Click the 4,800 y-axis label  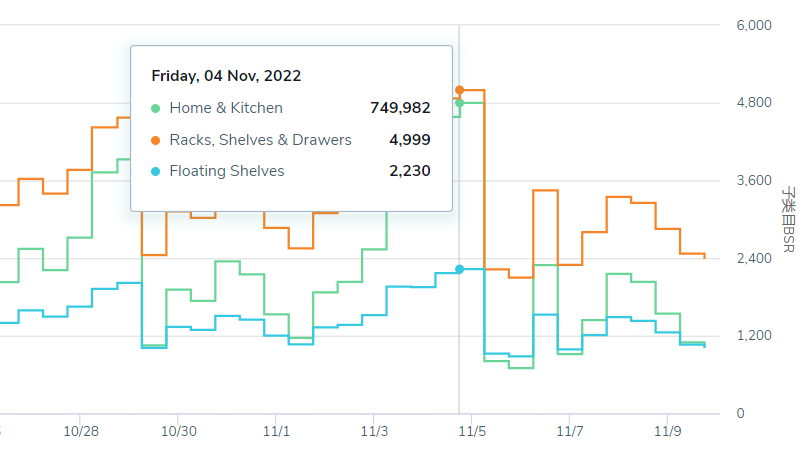click(x=754, y=103)
